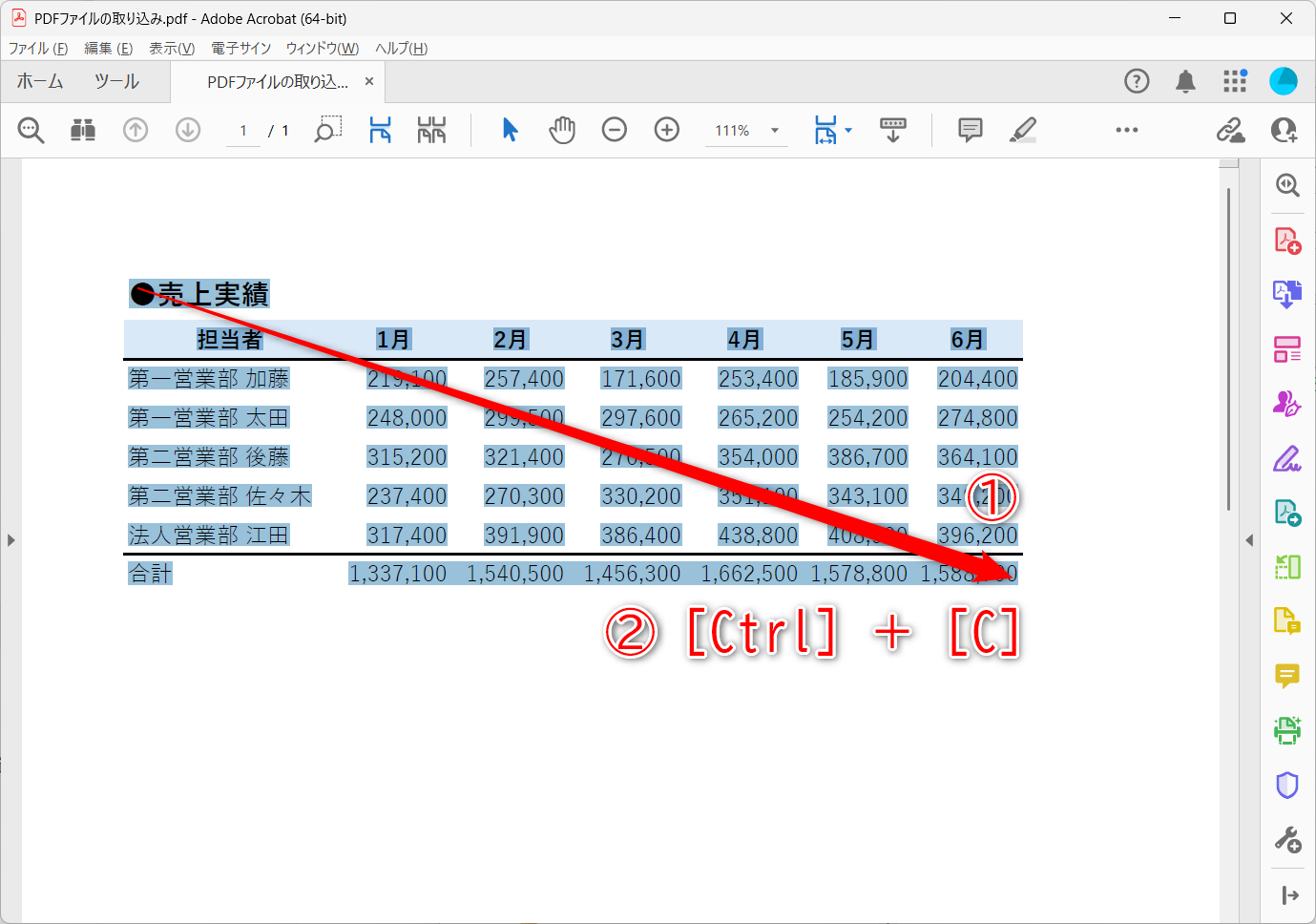Switch to the ツール tab
Viewport: 1316px width, 924px height.
116,82
